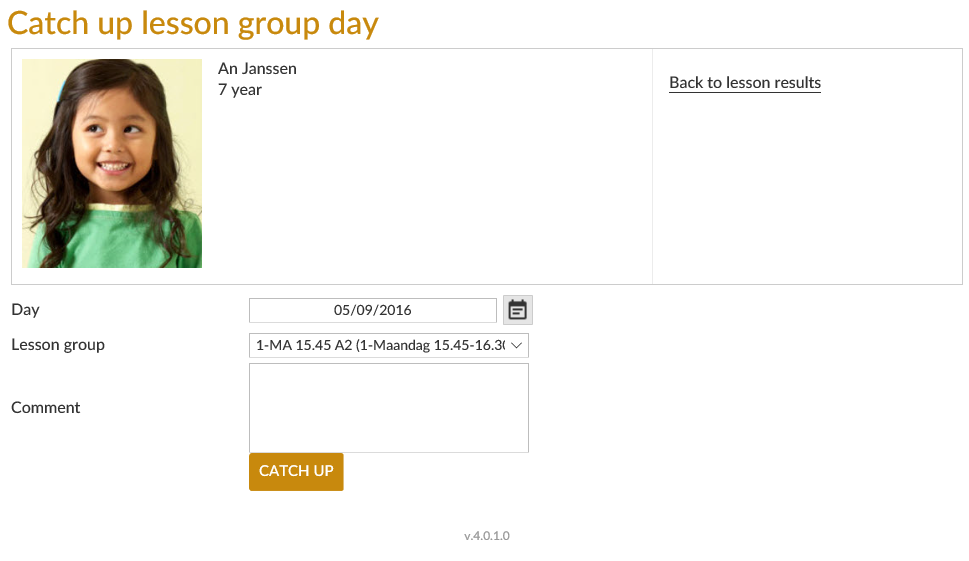The height and width of the screenshot is (561, 969).
Task: Open the calendar date picker icon
Action: click(x=517, y=310)
